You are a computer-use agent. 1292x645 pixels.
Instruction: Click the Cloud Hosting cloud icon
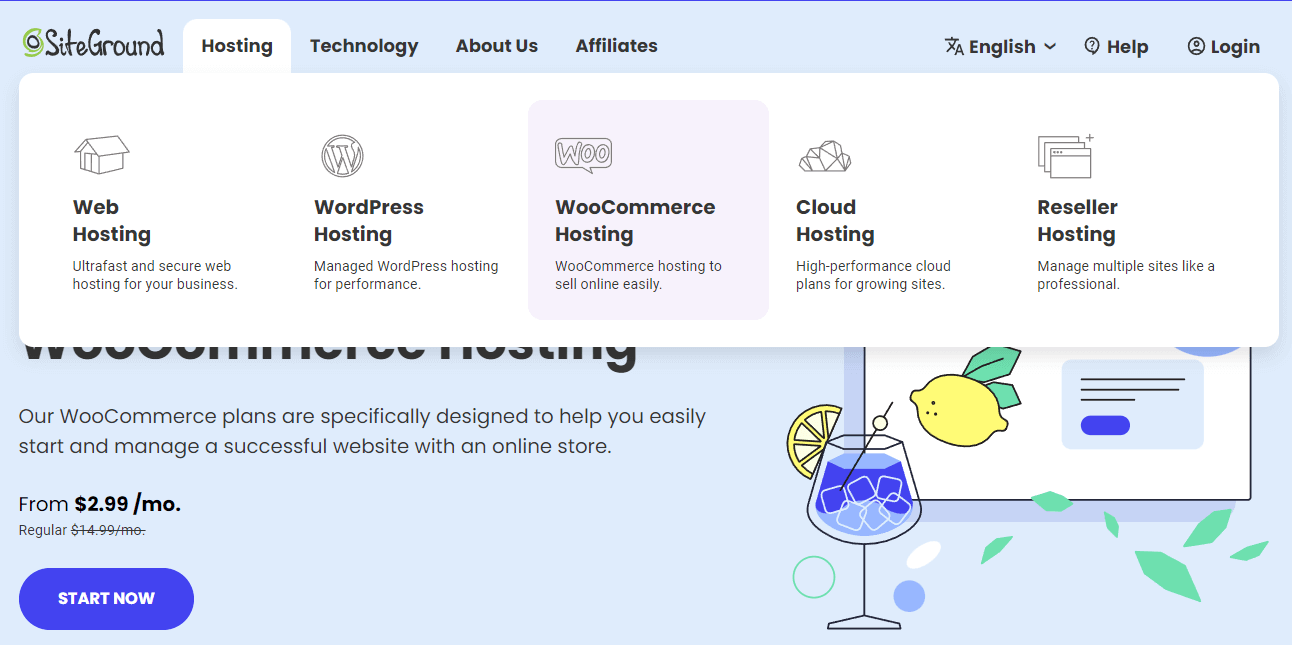825,156
